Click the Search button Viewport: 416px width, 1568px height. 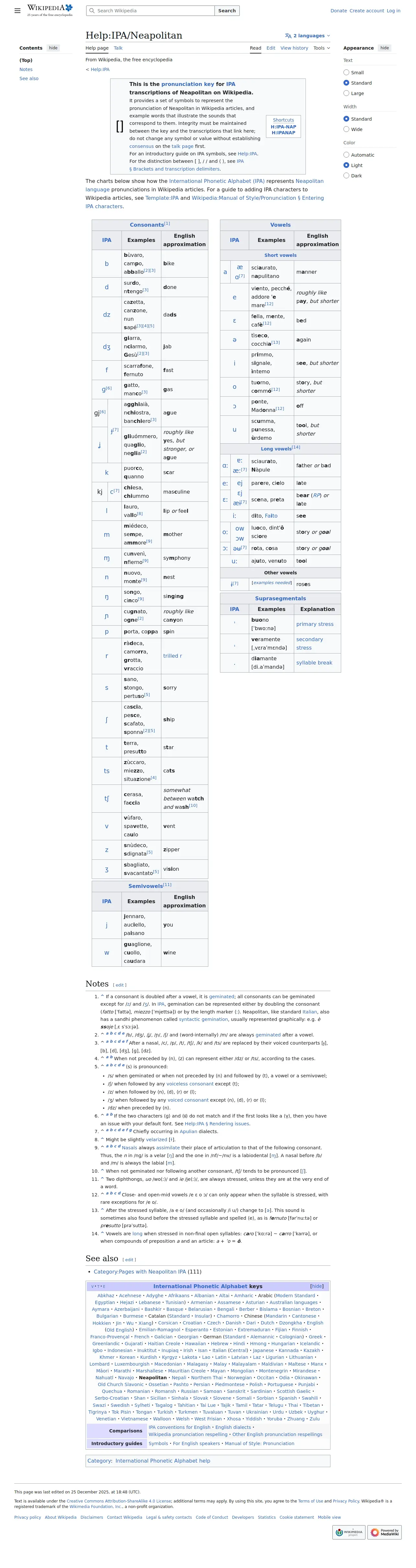pyautogui.click(x=227, y=11)
